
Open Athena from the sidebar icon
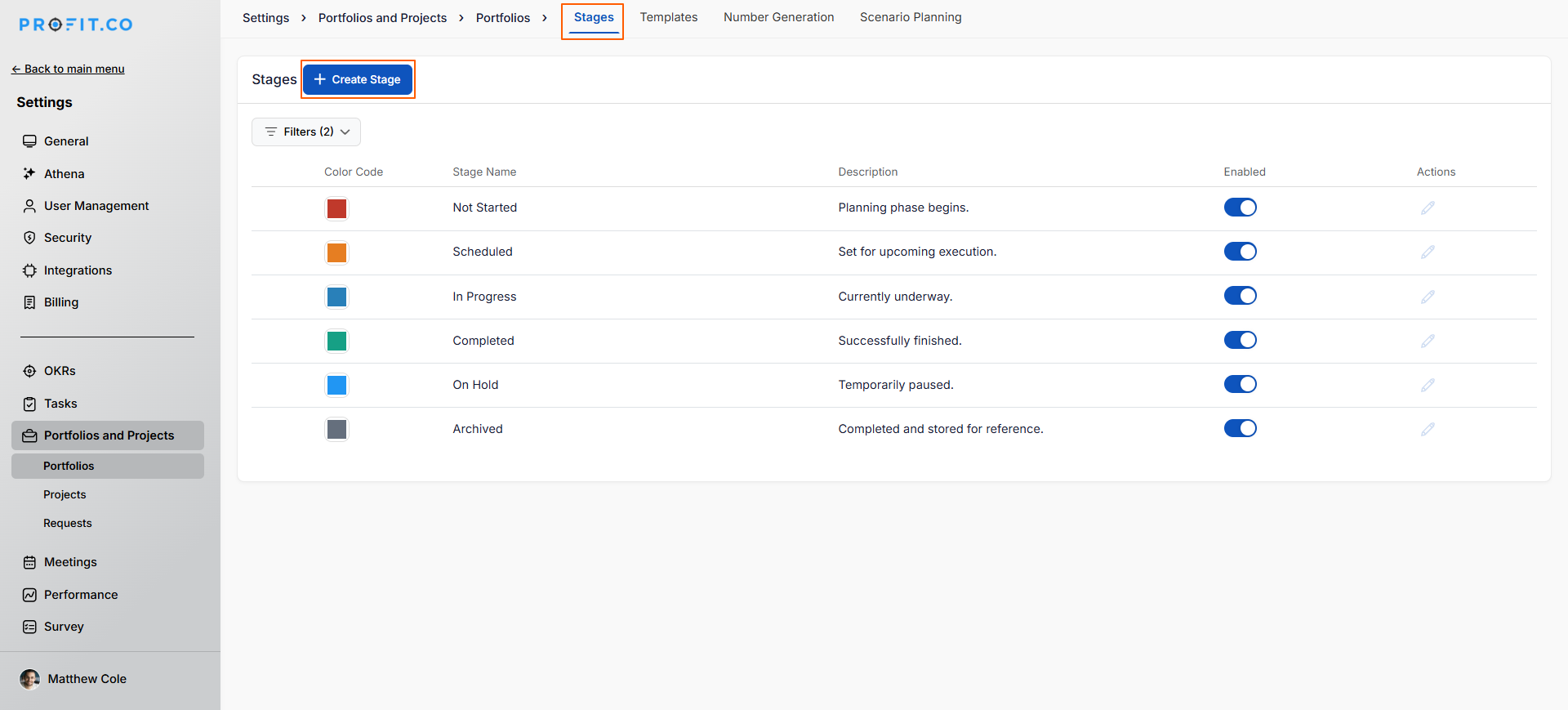pyautogui.click(x=29, y=173)
